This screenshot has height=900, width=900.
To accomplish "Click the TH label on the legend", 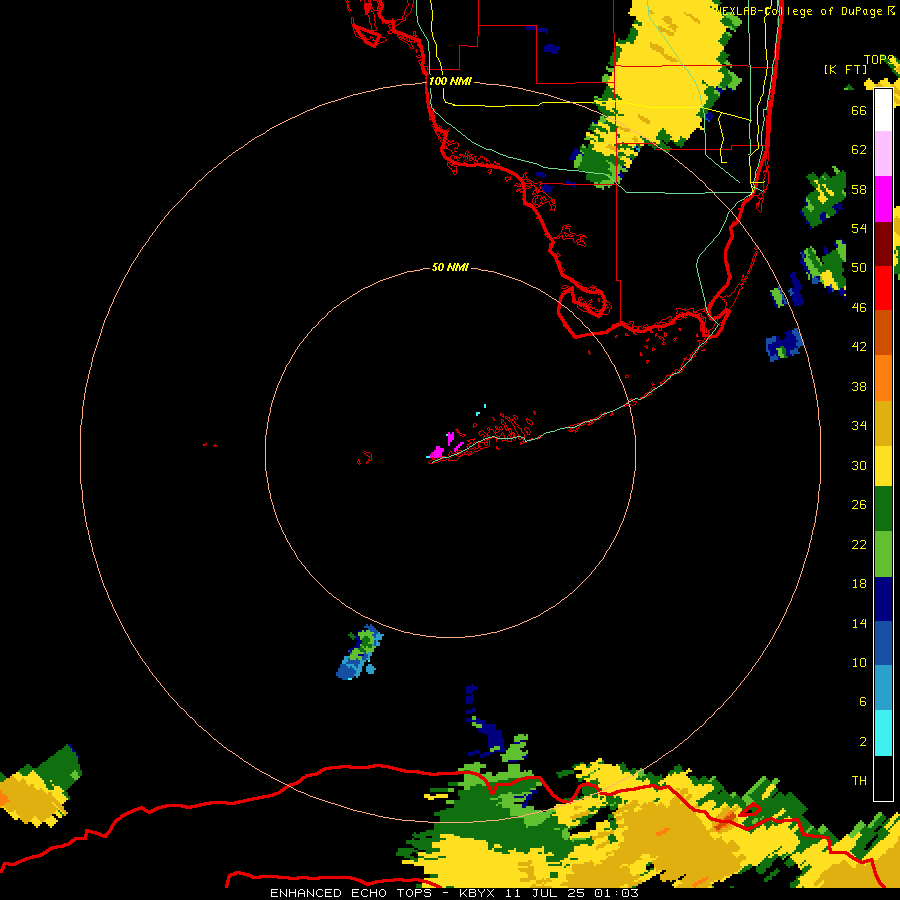I will [x=859, y=781].
